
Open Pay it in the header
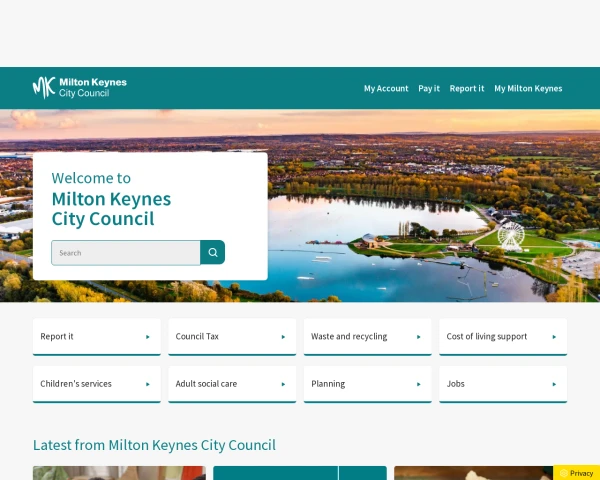coord(429,88)
